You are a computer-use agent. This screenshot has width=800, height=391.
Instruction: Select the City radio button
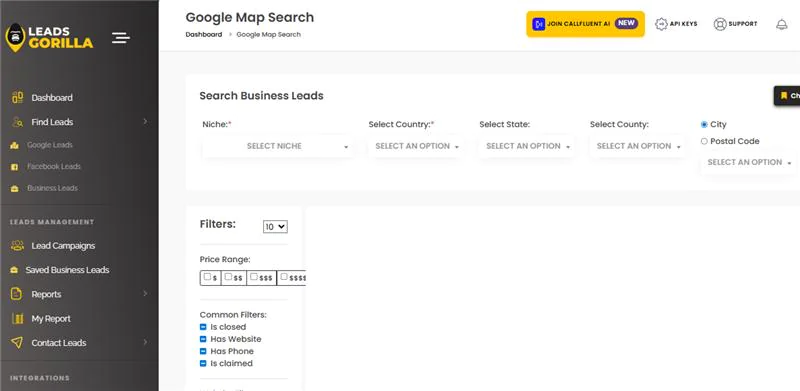coord(704,125)
